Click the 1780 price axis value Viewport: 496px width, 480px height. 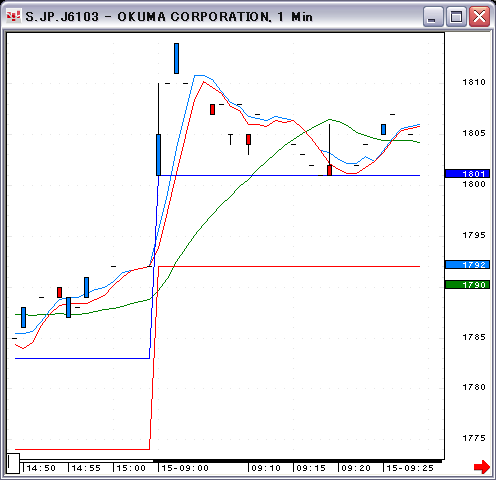pyautogui.click(x=474, y=387)
